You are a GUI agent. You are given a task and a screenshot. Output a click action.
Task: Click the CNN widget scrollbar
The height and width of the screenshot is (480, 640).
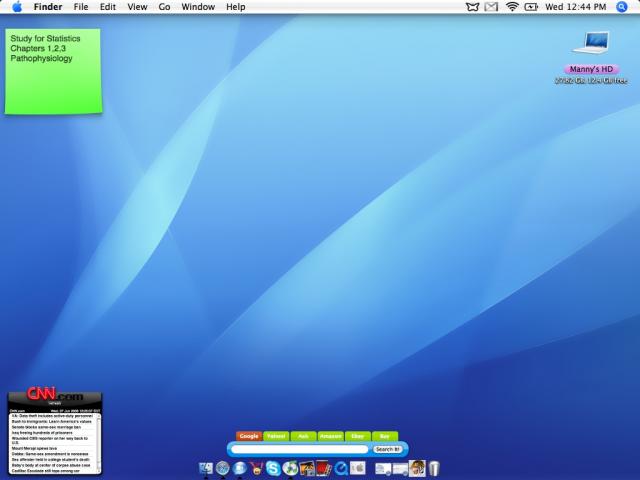pos(98,444)
